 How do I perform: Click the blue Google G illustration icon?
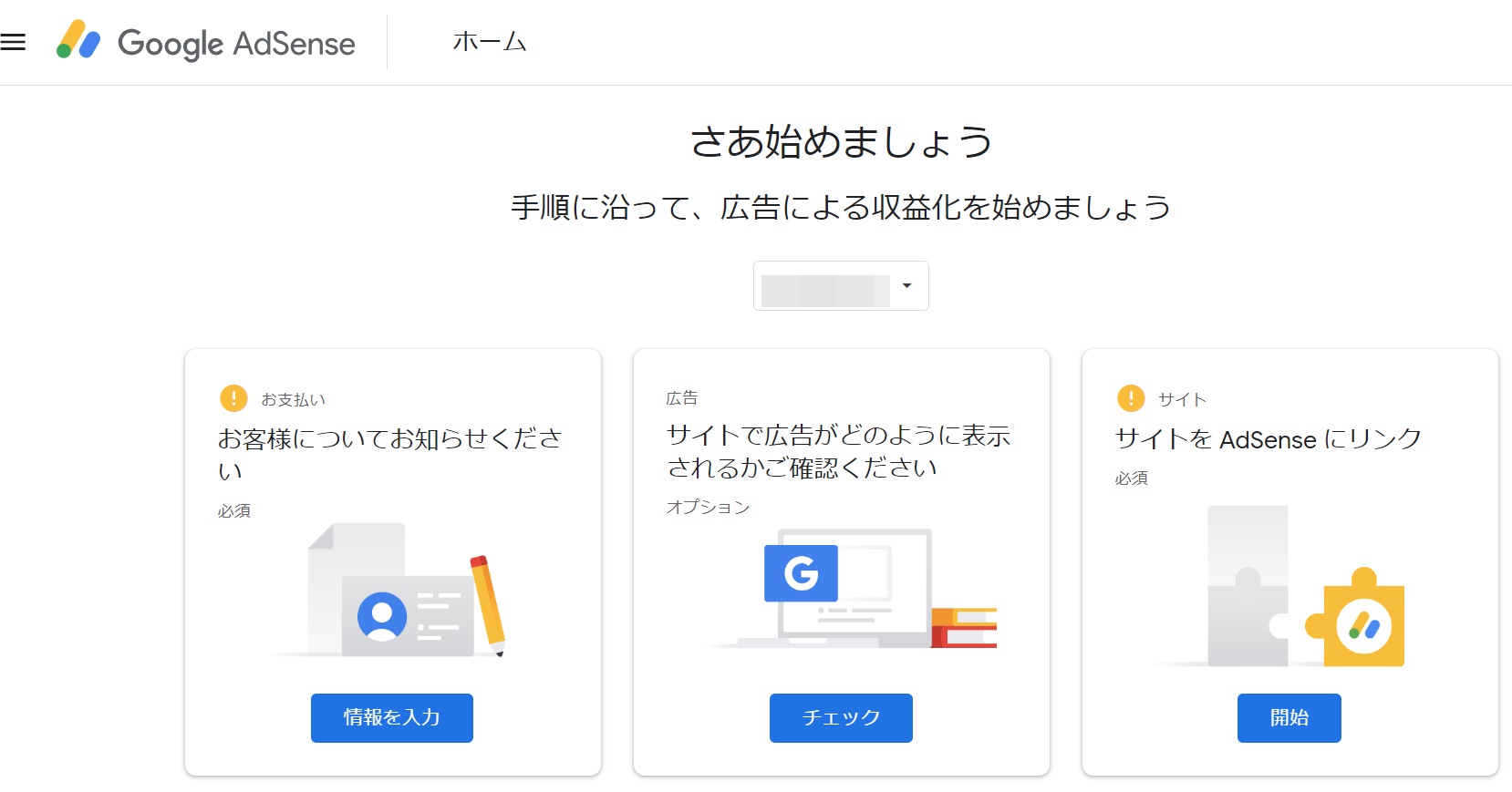coord(801,573)
